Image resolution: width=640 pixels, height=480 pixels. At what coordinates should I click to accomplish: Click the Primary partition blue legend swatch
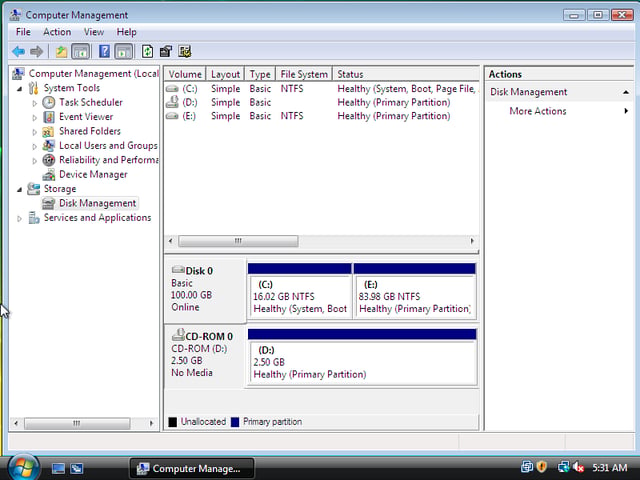pyautogui.click(x=235, y=422)
